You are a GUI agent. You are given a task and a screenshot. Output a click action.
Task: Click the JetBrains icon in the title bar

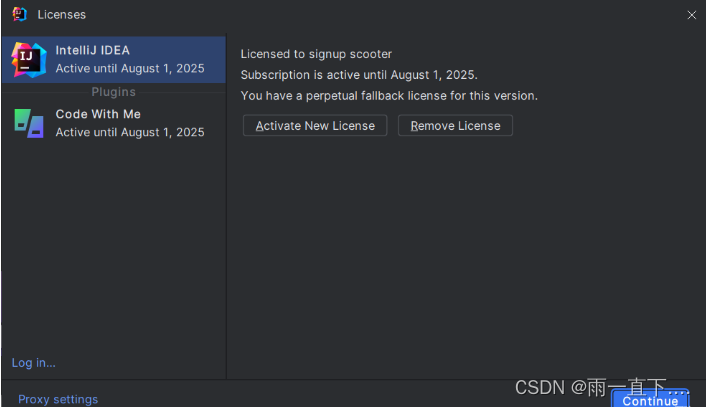(18, 14)
